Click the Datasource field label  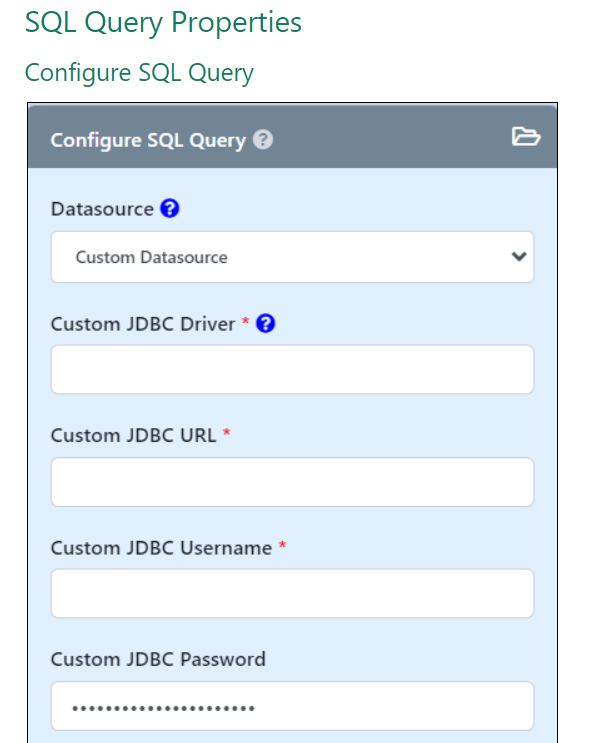click(102, 209)
